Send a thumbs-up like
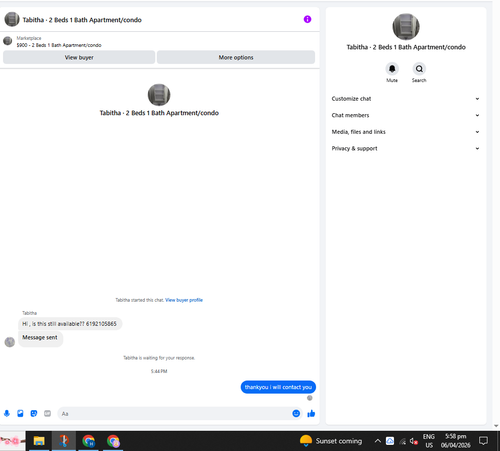 coord(311,413)
